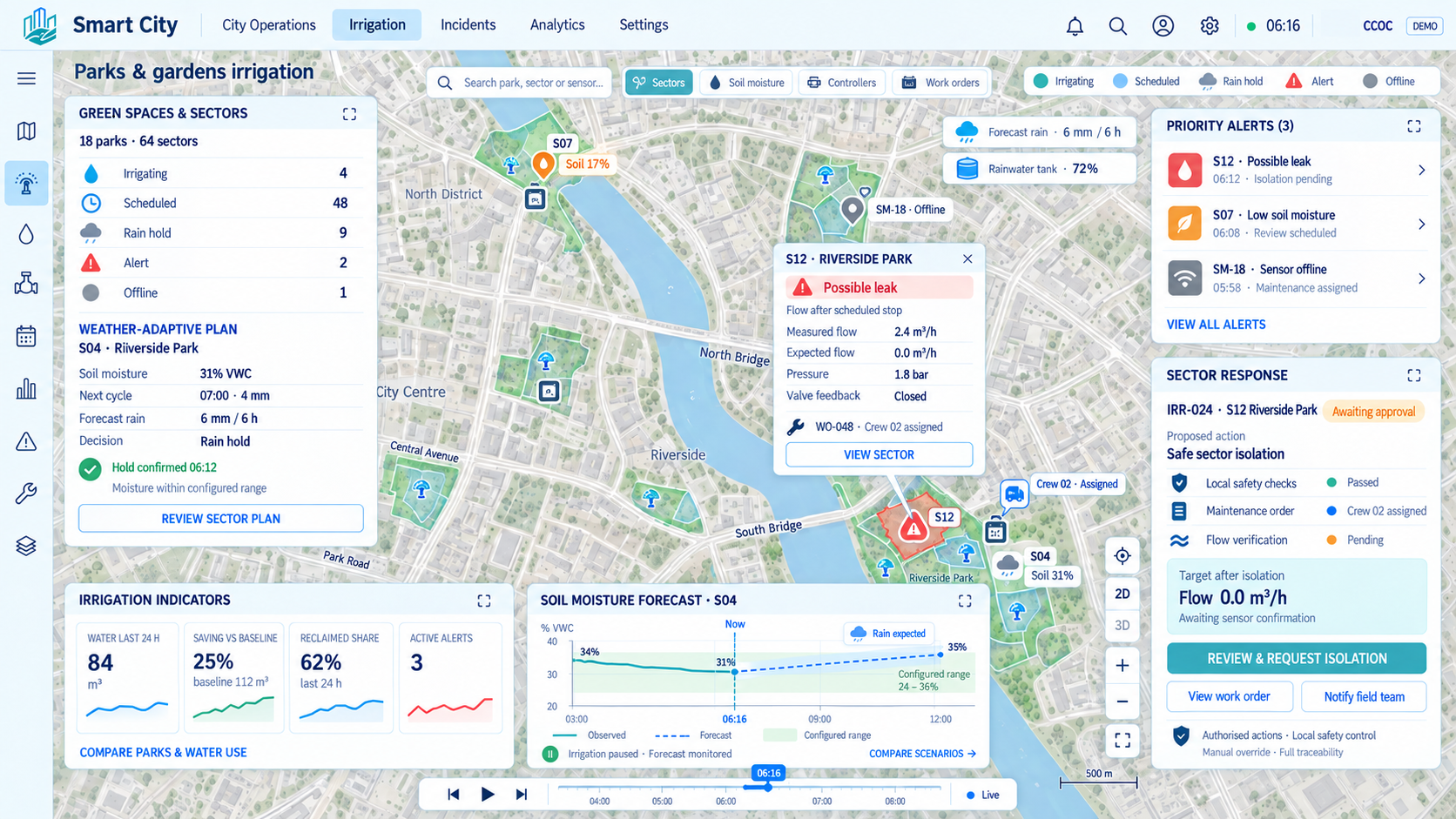Select the sprinkler irrigation icon in the sidebar
1456x819 pixels.
click(x=26, y=183)
